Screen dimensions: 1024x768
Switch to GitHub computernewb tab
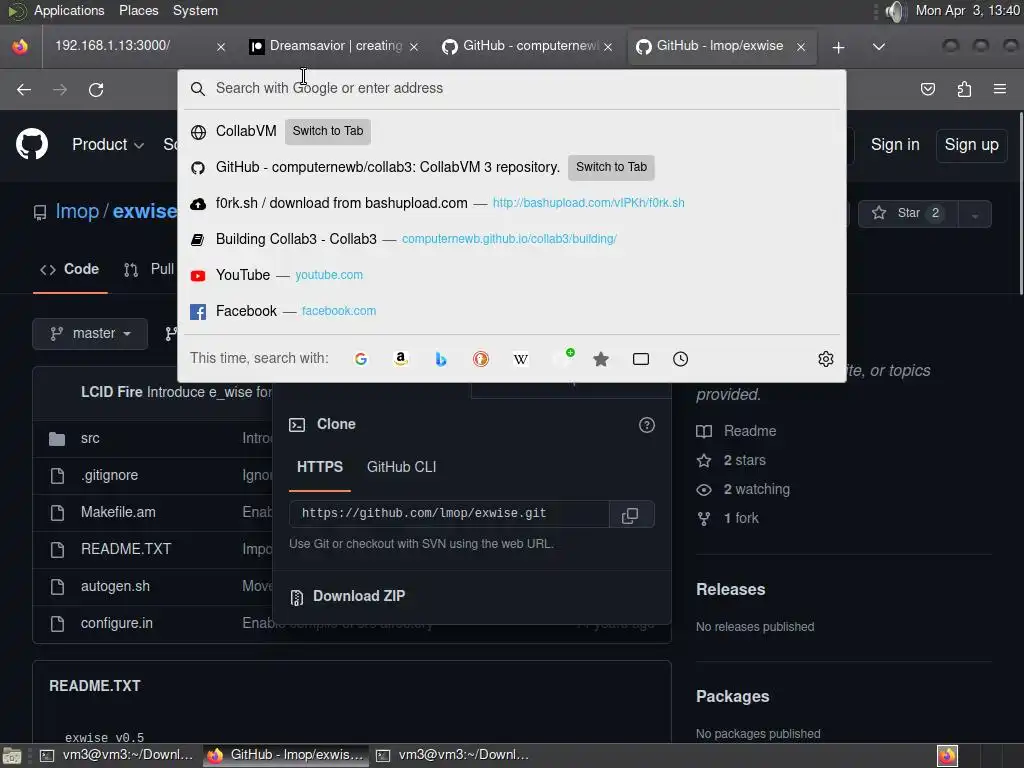click(x=527, y=46)
